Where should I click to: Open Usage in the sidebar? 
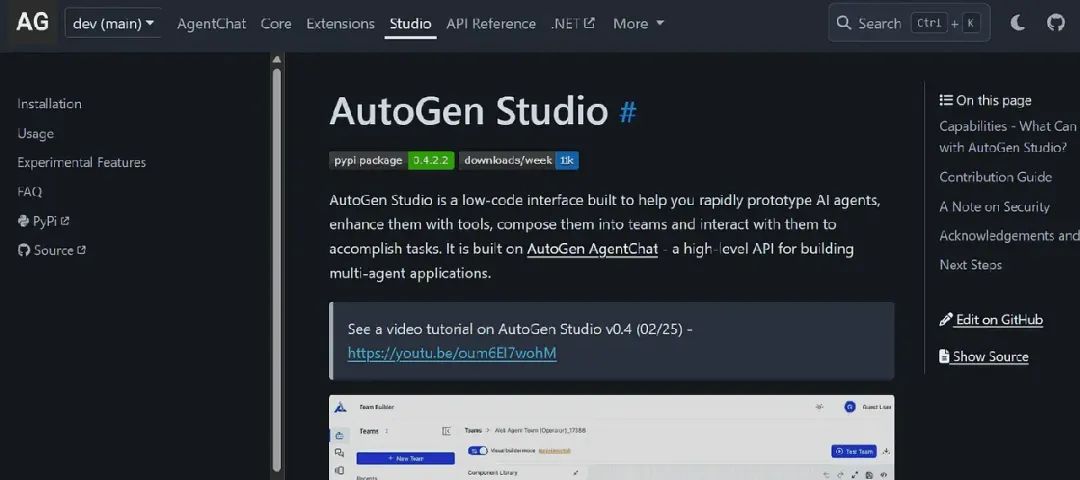click(36, 134)
